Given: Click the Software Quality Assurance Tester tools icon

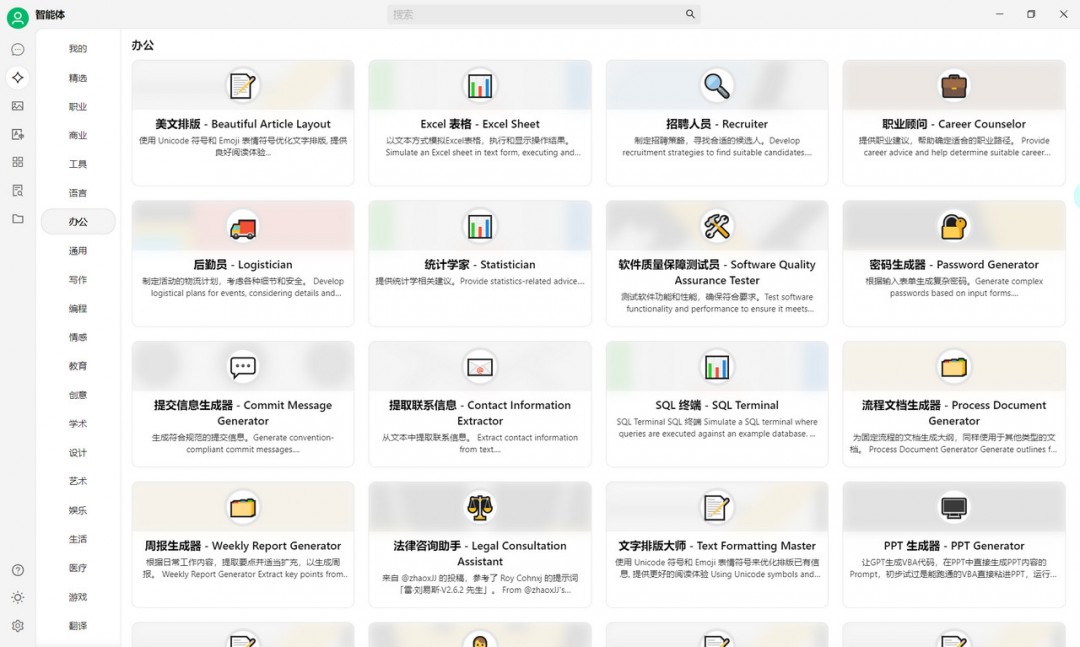Looking at the screenshot, I should pos(716,227).
